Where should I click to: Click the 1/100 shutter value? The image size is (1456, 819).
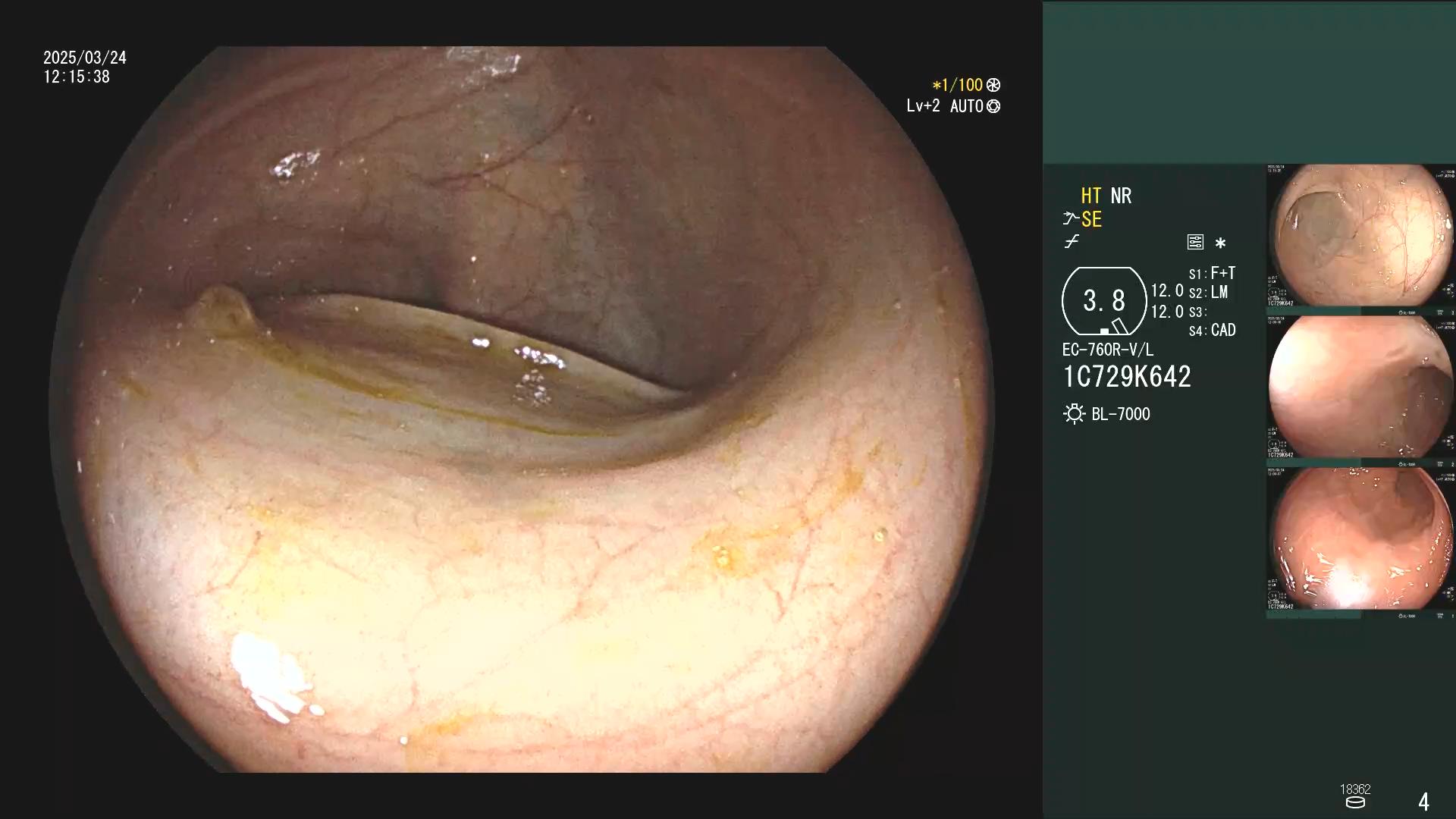click(x=962, y=85)
